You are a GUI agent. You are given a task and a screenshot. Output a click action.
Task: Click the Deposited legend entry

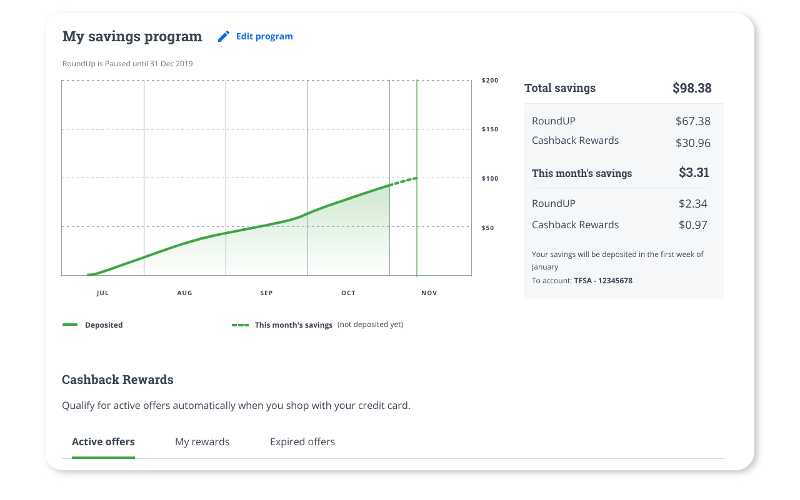92,325
